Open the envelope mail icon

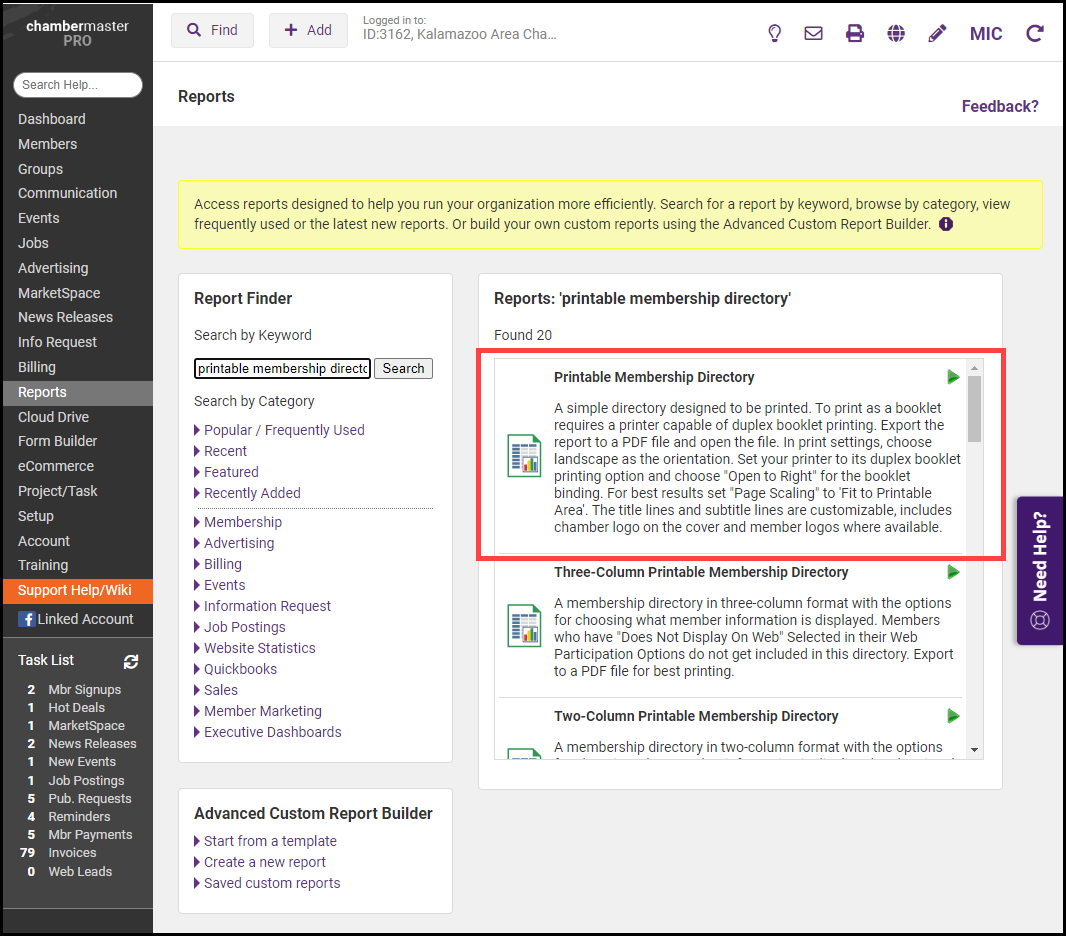pos(814,33)
